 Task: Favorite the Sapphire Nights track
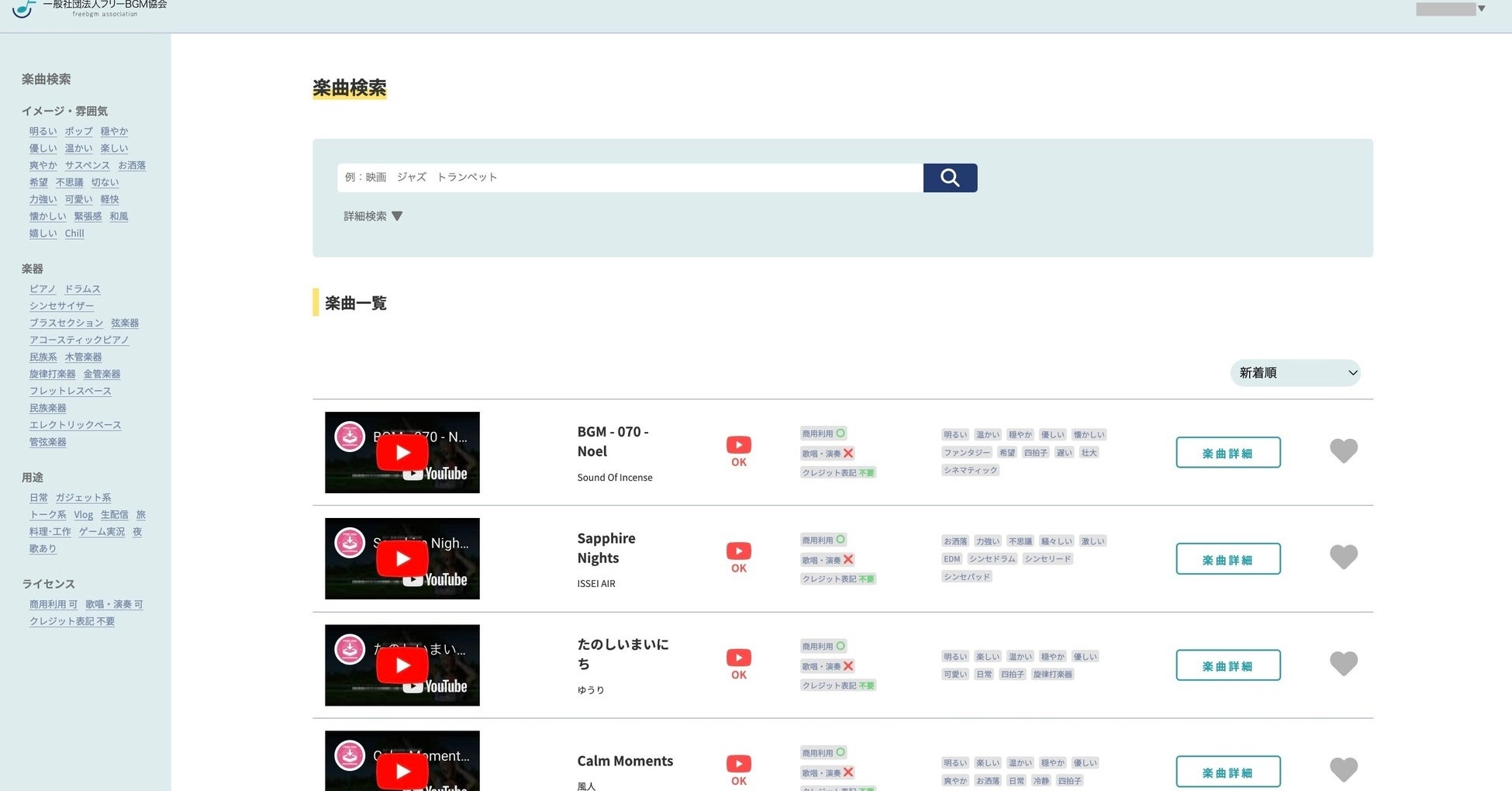[1344, 557]
